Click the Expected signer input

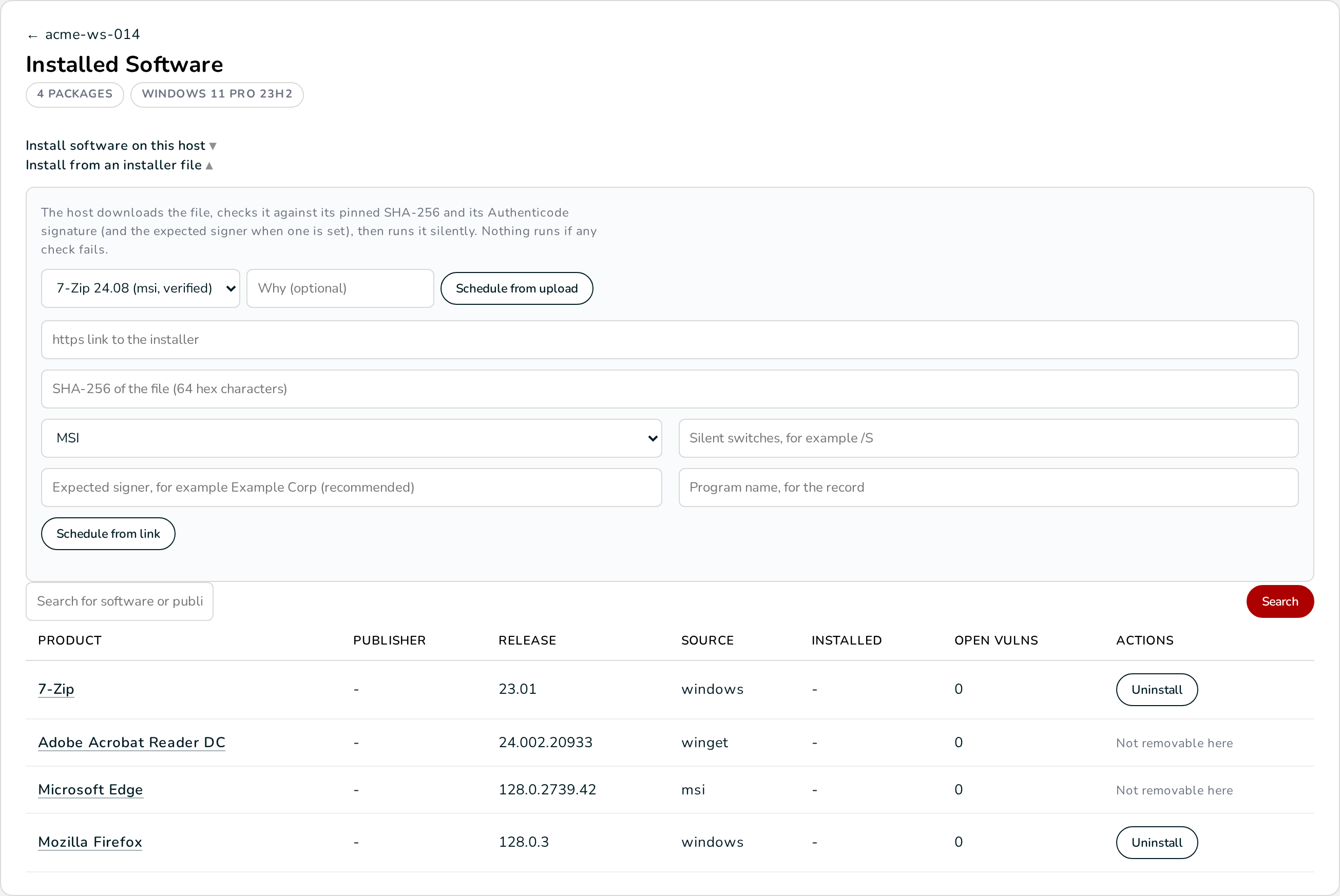coord(352,488)
